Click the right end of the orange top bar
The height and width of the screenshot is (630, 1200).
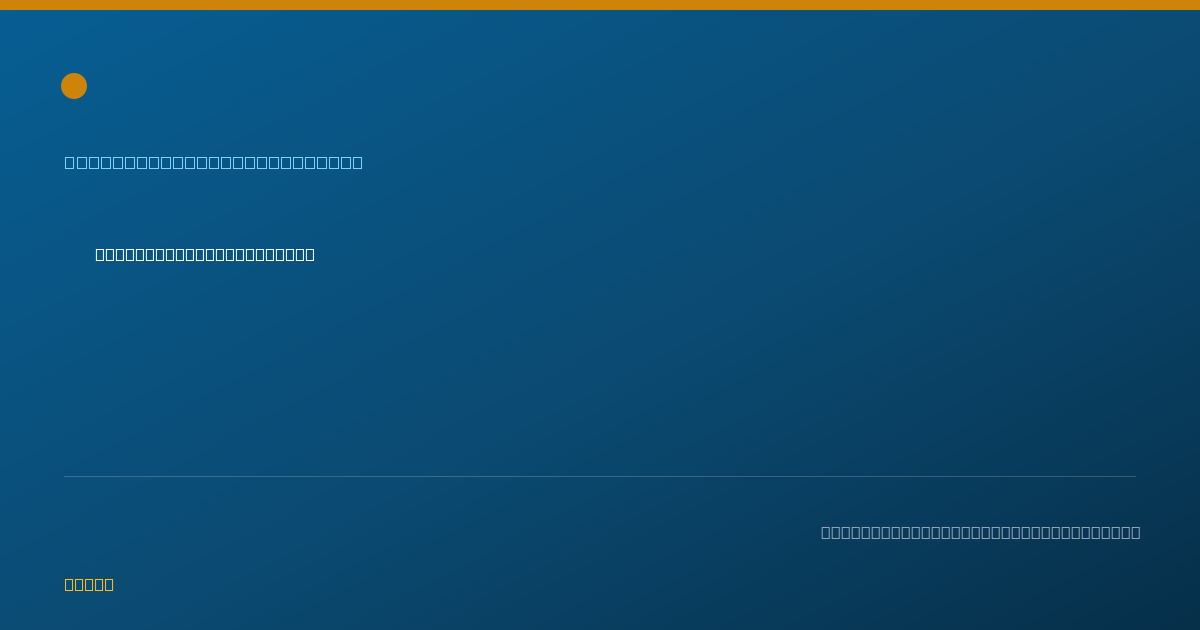pyautogui.click(x=1196, y=5)
